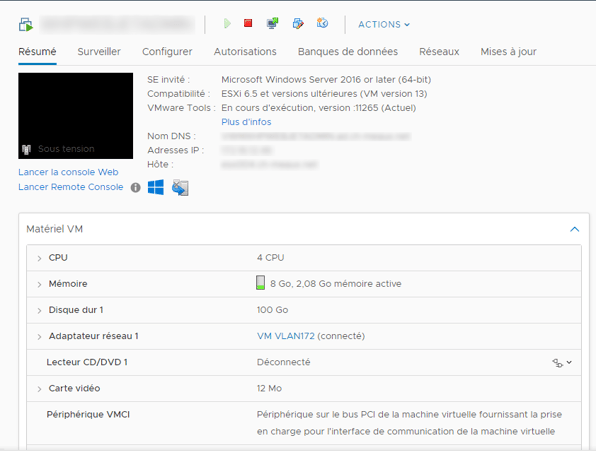The height and width of the screenshot is (462, 596).
Task: Click the Hôte label
Action: (x=160, y=164)
